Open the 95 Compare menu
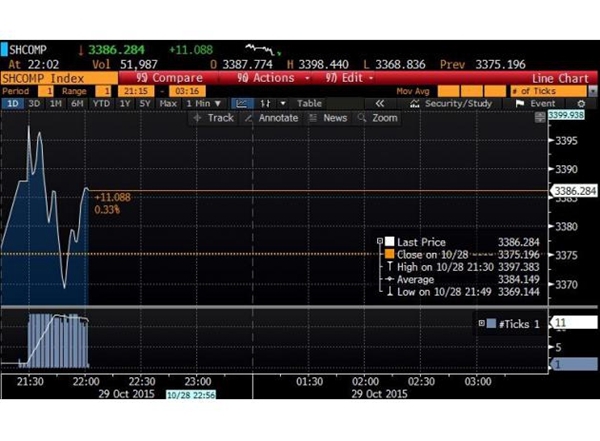Viewport: 600px width, 441px height. [170, 78]
